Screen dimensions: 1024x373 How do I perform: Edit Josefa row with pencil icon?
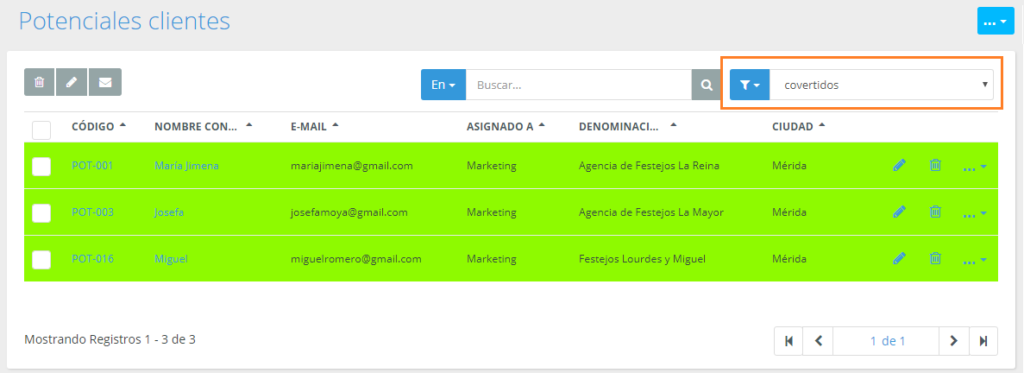899,212
